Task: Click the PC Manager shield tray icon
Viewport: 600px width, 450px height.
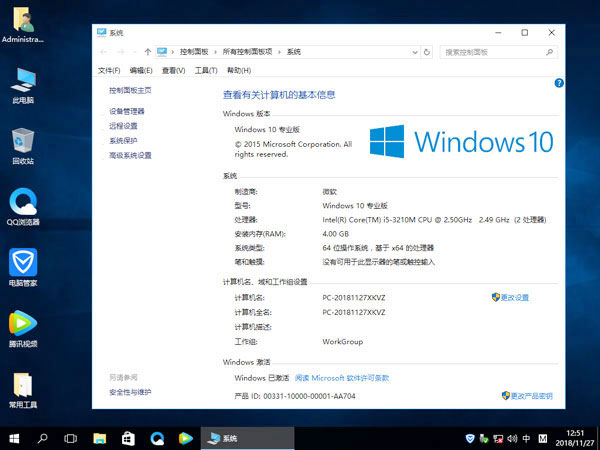Action: 470,438
